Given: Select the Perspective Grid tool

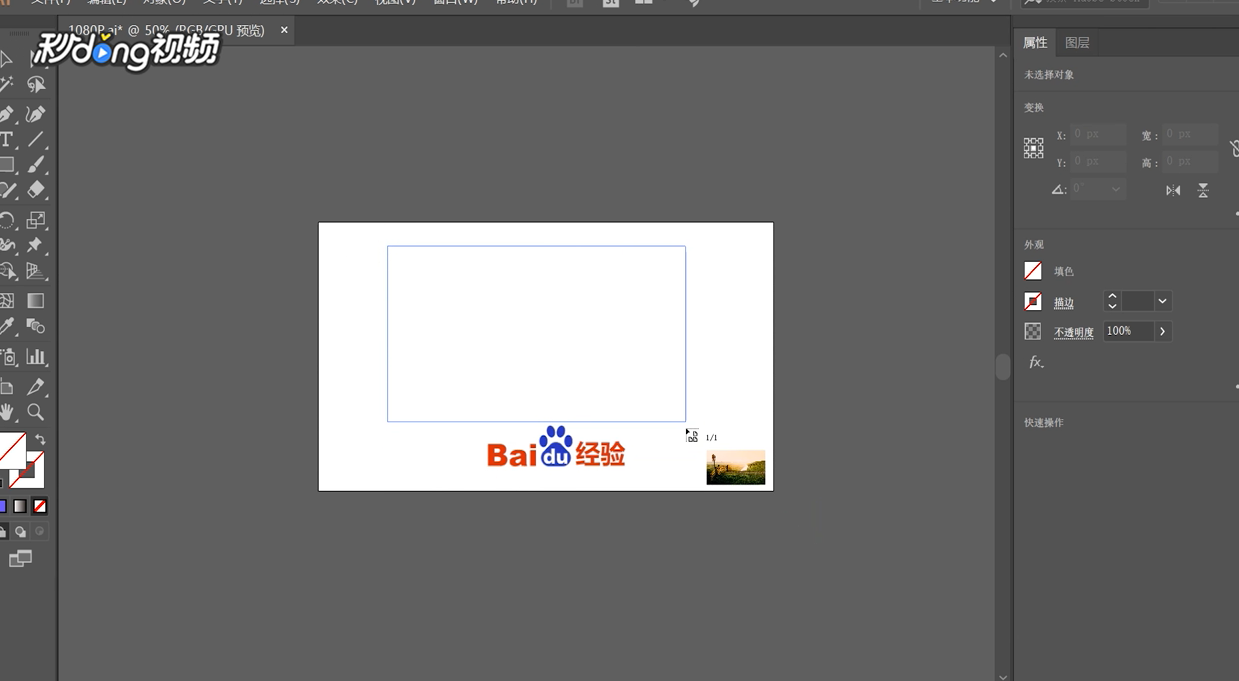Looking at the screenshot, I should 36,271.
